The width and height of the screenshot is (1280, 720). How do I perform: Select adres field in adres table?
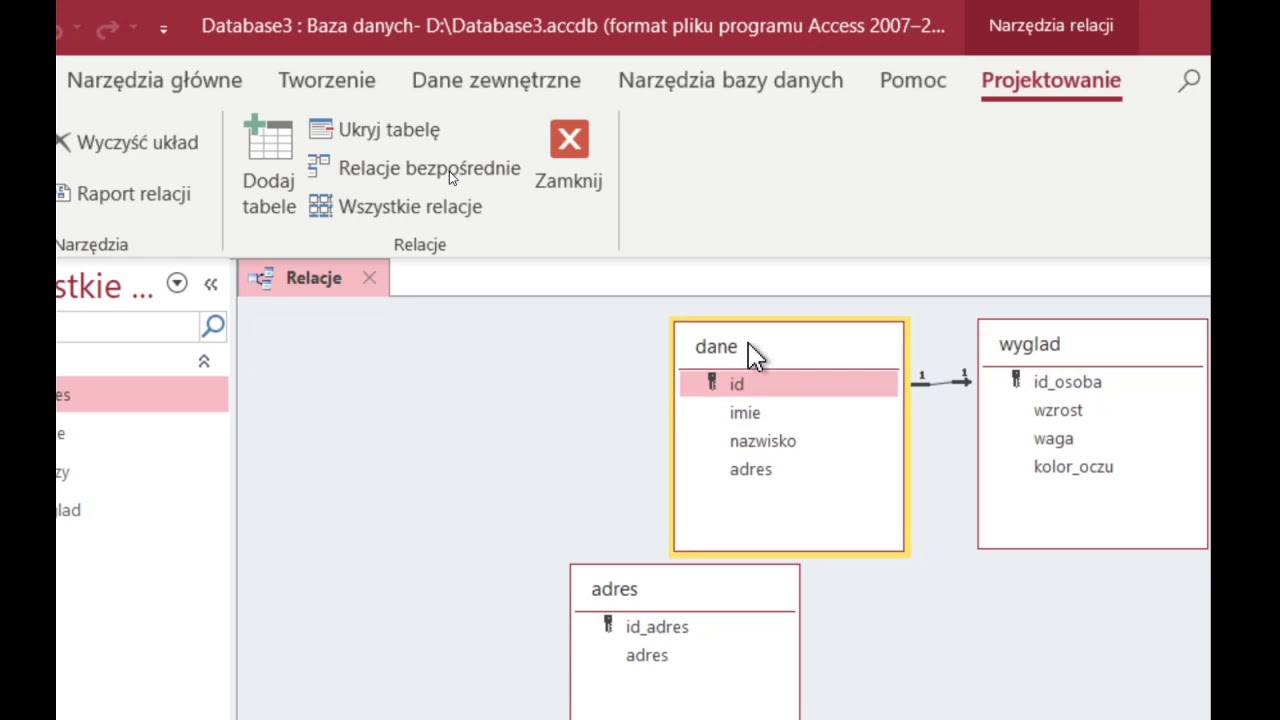[647, 655]
